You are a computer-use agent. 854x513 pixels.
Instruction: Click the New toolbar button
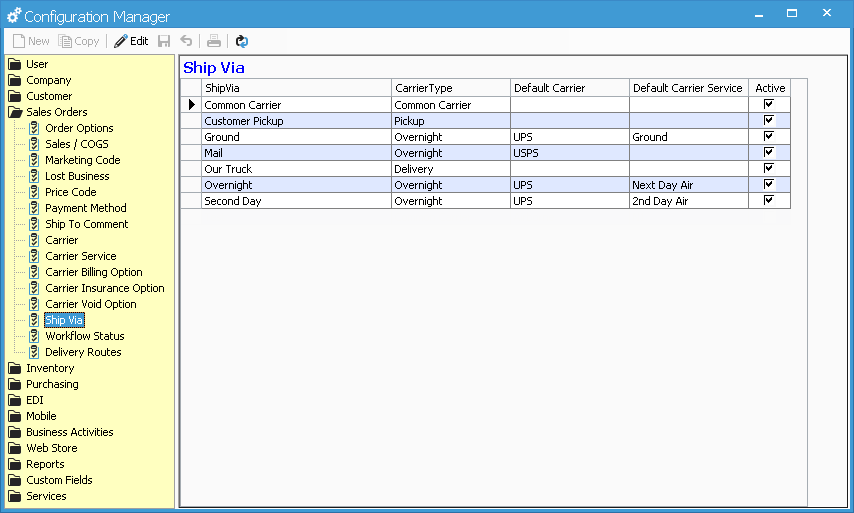point(31,41)
